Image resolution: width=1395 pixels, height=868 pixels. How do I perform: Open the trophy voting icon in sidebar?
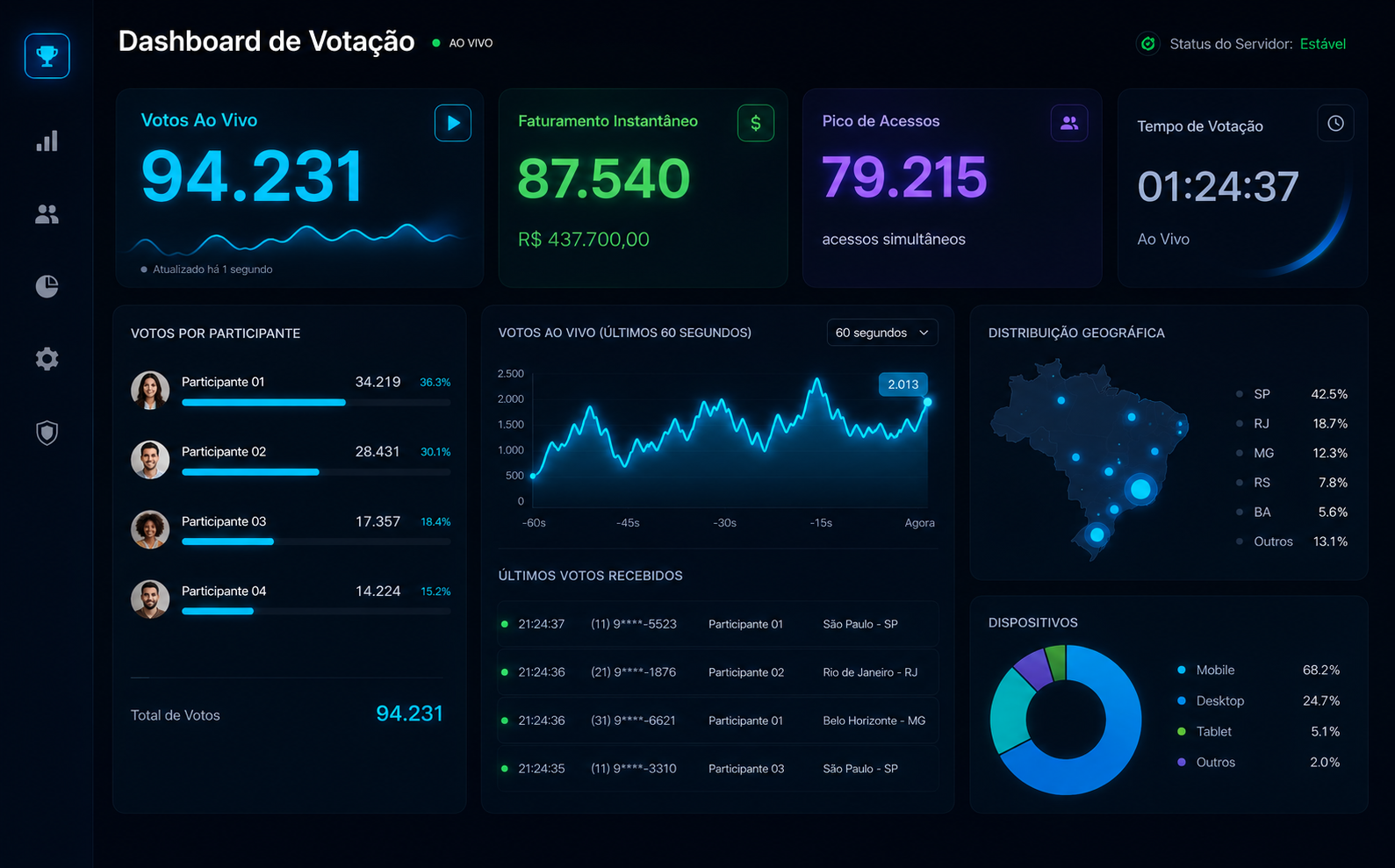47,56
